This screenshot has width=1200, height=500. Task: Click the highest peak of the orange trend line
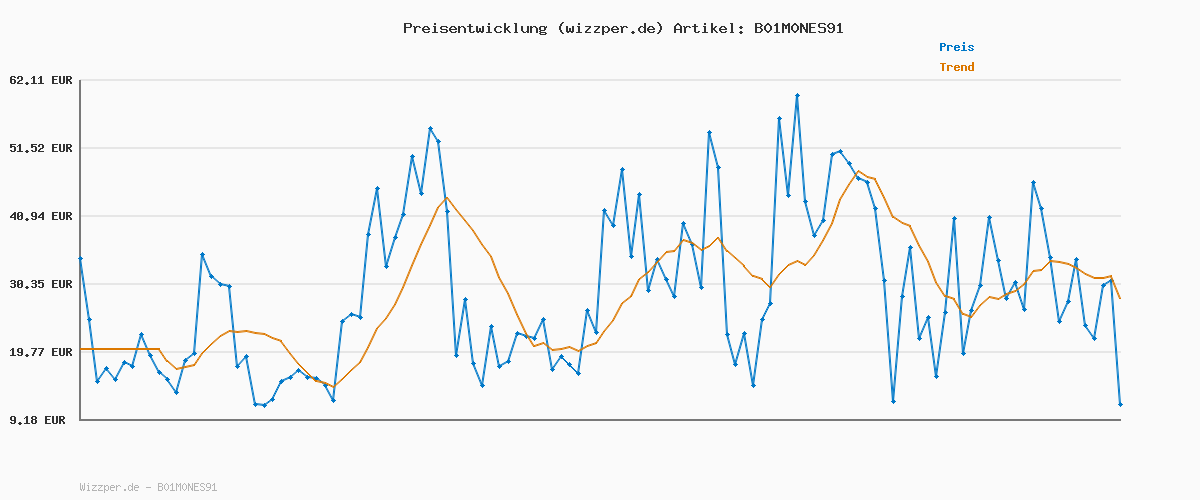[858, 171]
